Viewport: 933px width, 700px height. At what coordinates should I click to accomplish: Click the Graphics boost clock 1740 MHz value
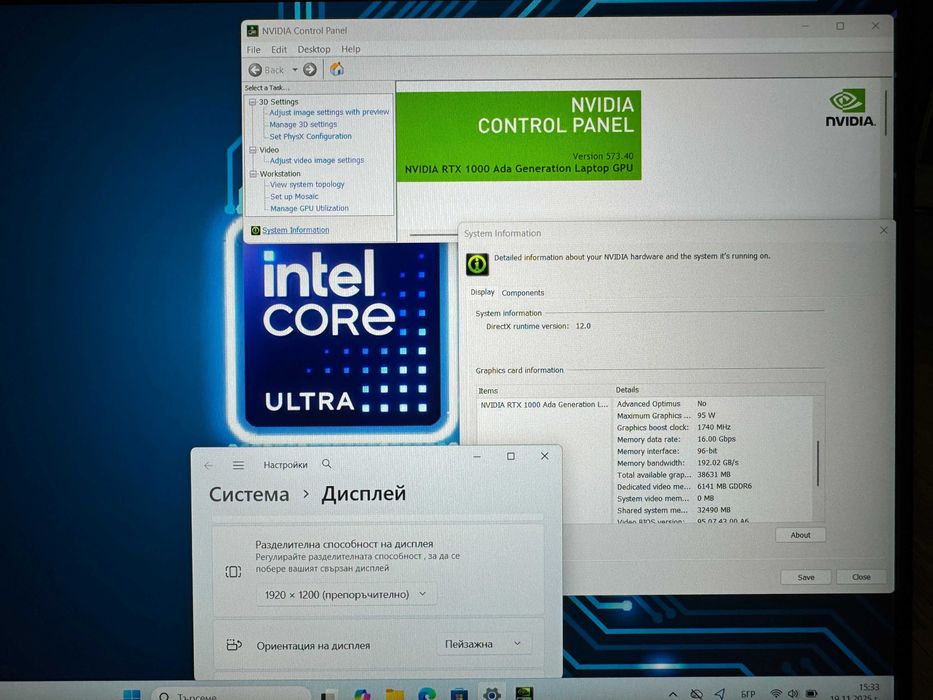714,427
